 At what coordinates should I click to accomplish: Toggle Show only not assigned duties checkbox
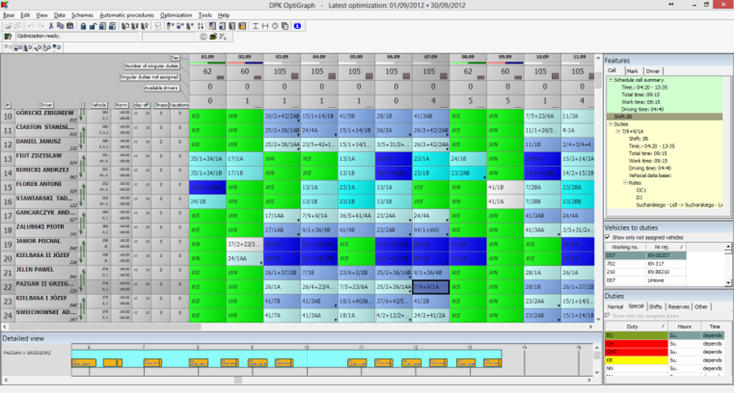(x=608, y=316)
